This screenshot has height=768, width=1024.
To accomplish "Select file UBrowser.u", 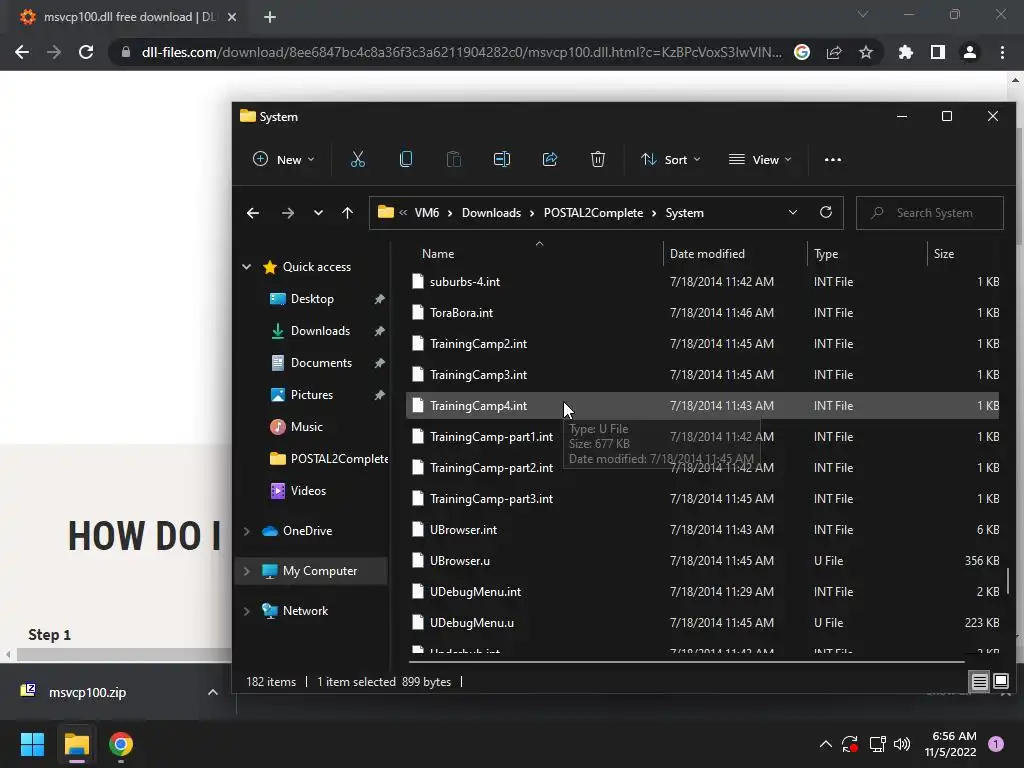I will [703, 560].
